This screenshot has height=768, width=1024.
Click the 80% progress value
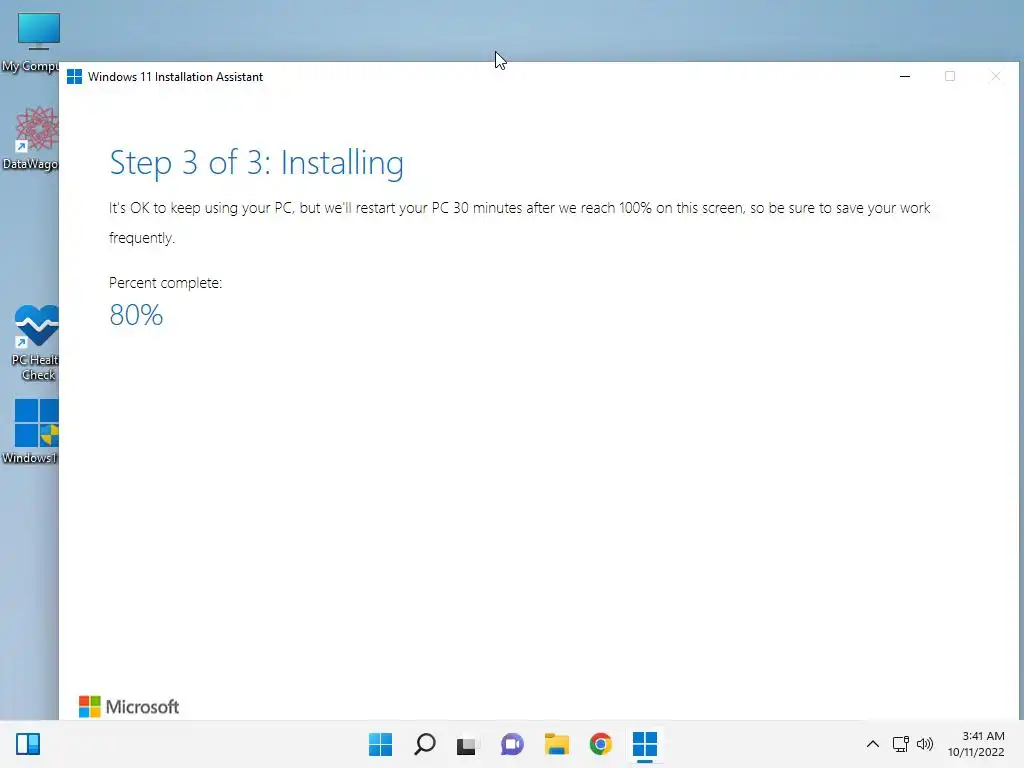click(x=136, y=315)
